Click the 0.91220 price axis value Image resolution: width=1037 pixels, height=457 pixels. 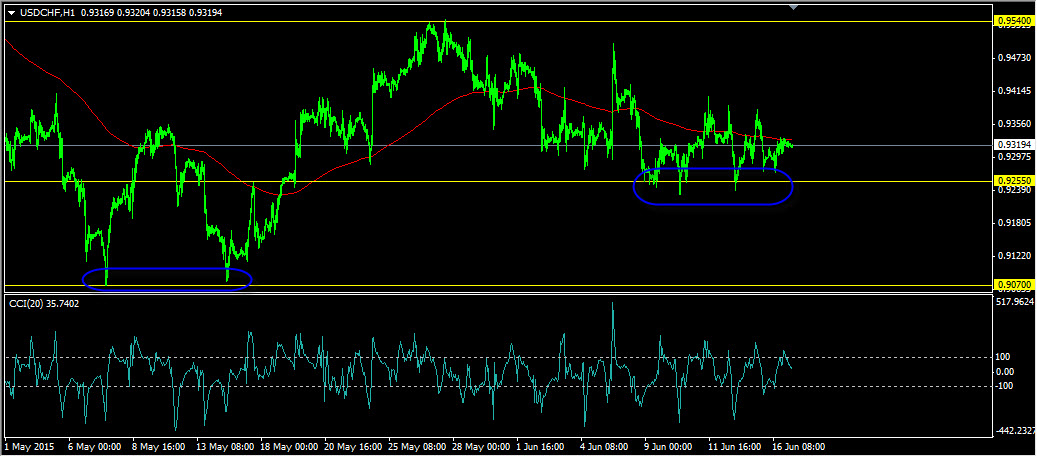coord(1015,256)
